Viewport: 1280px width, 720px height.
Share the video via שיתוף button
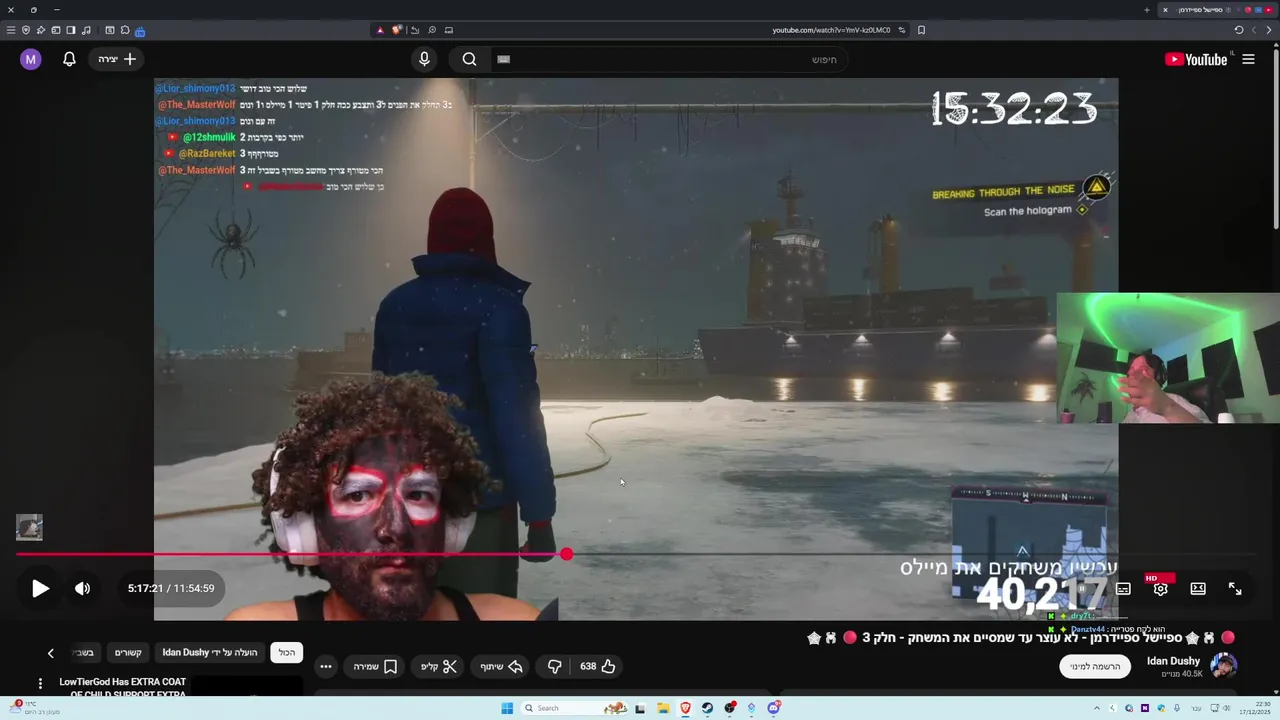(502, 666)
